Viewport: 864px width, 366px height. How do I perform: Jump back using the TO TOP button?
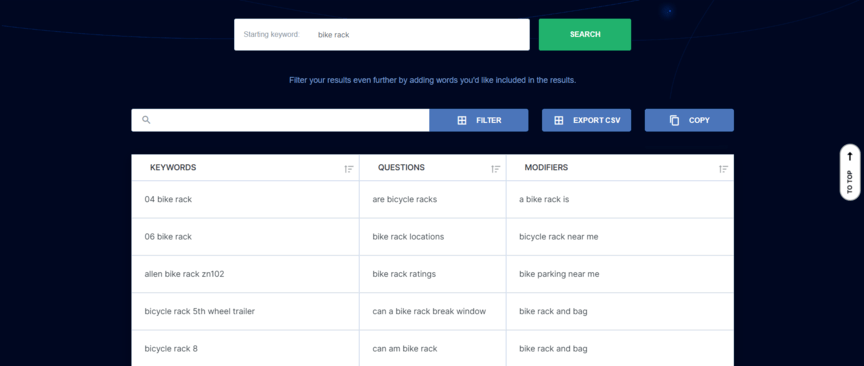(849, 172)
